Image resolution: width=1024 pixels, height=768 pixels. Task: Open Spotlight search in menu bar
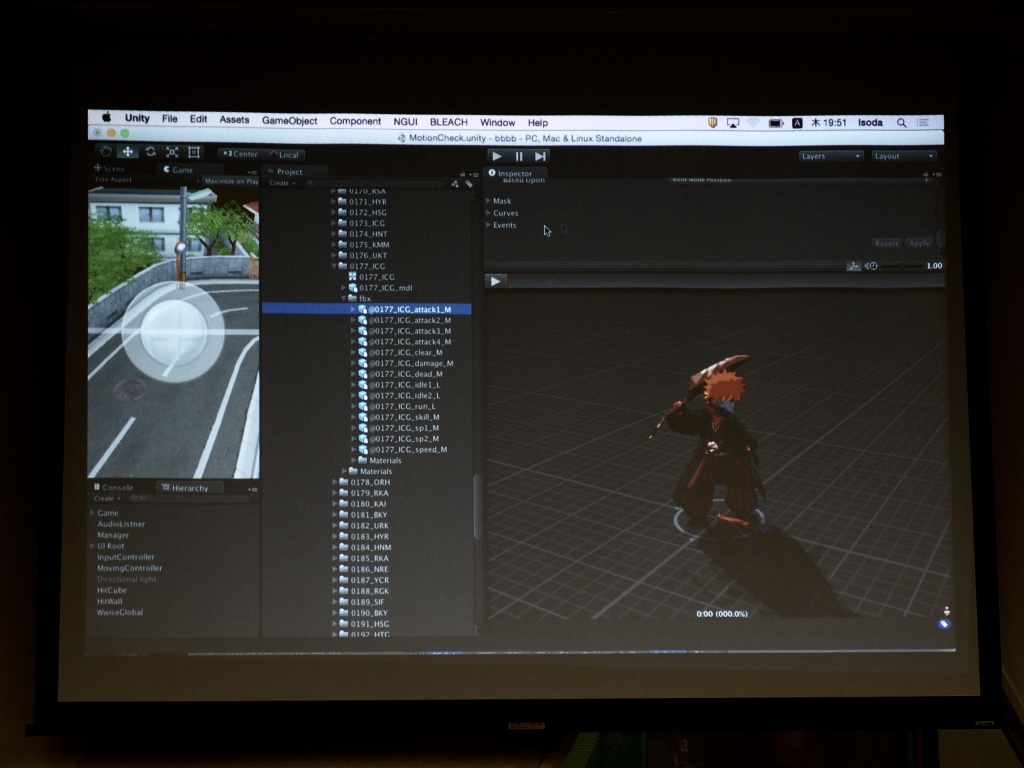[901, 123]
